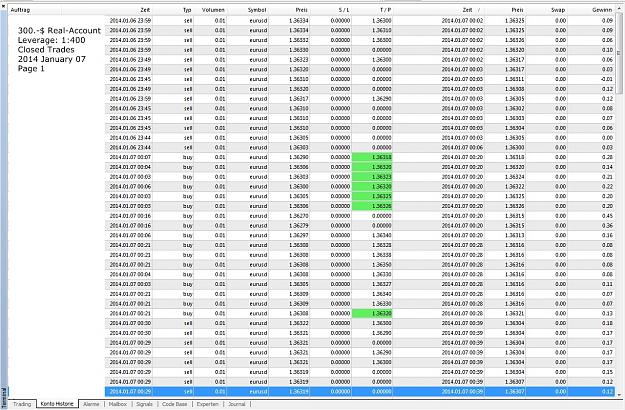
Task: Click the Gewinn cell showing 0.15
Action: coord(591,372)
